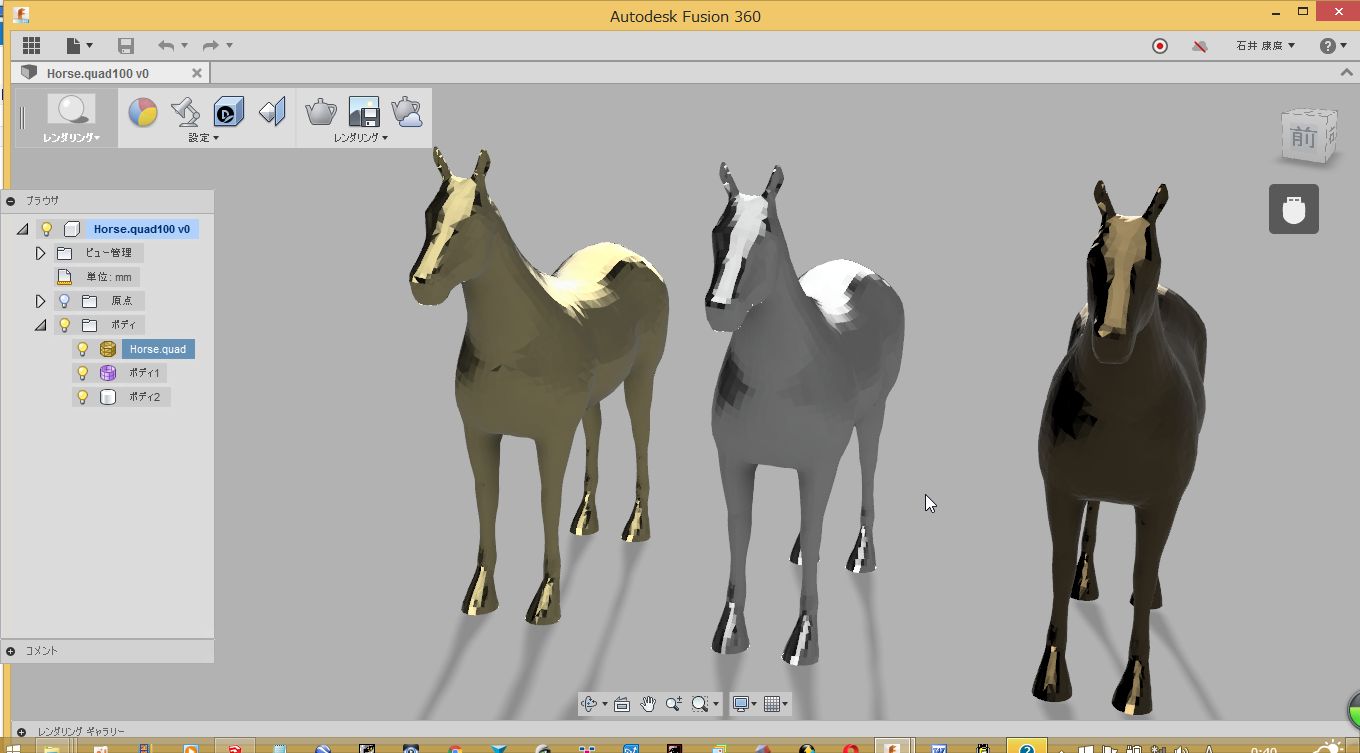Activate the Pan hand tool

click(x=648, y=704)
